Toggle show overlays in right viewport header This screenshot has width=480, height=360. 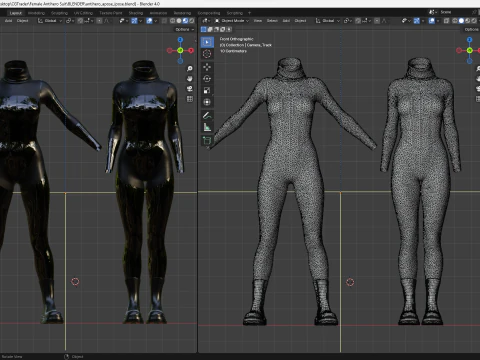[x=431, y=21]
